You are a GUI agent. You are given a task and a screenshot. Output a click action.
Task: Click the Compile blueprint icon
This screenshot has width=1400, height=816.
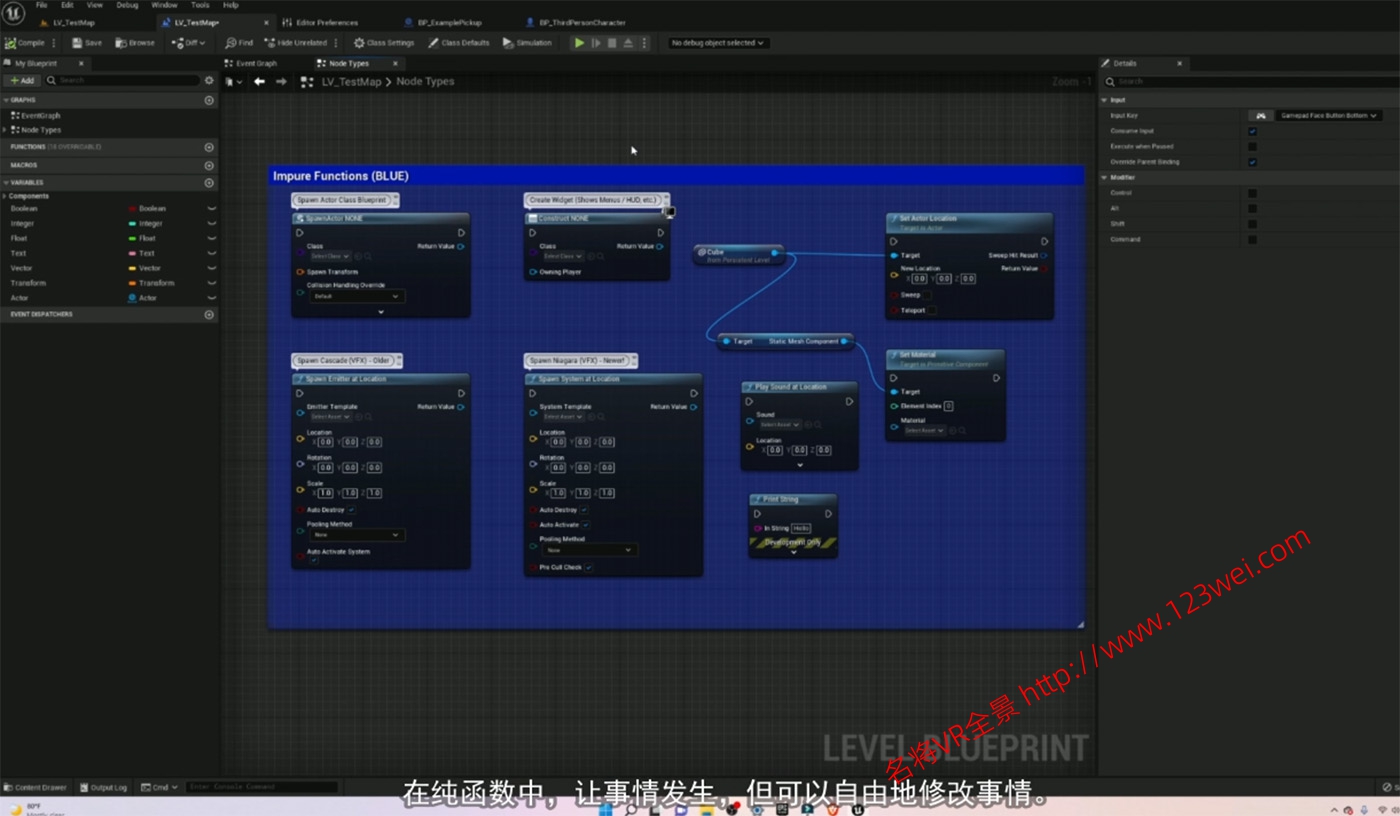pos(11,43)
